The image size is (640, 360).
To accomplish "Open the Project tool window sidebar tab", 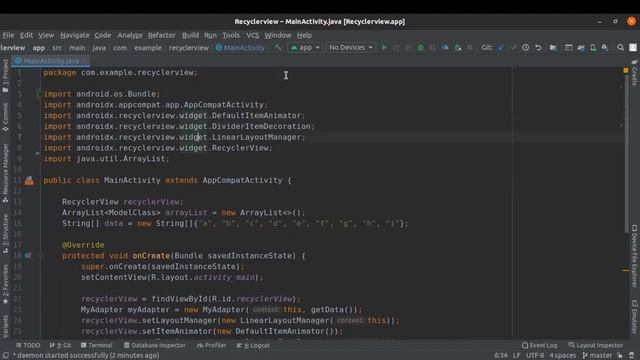I will point(5,76).
